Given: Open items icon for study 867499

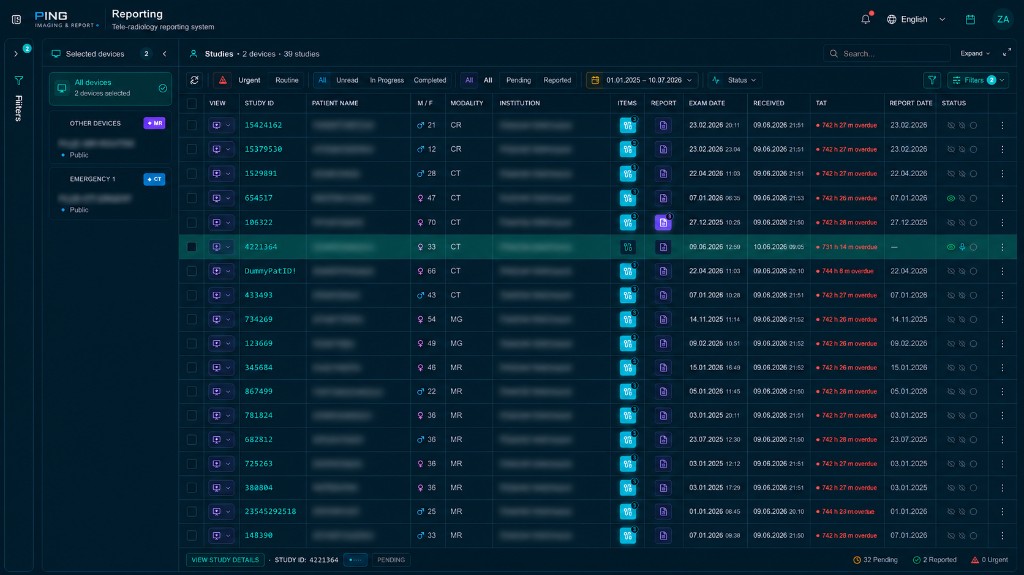Looking at the screenshot, I should [x=628, y=391].
